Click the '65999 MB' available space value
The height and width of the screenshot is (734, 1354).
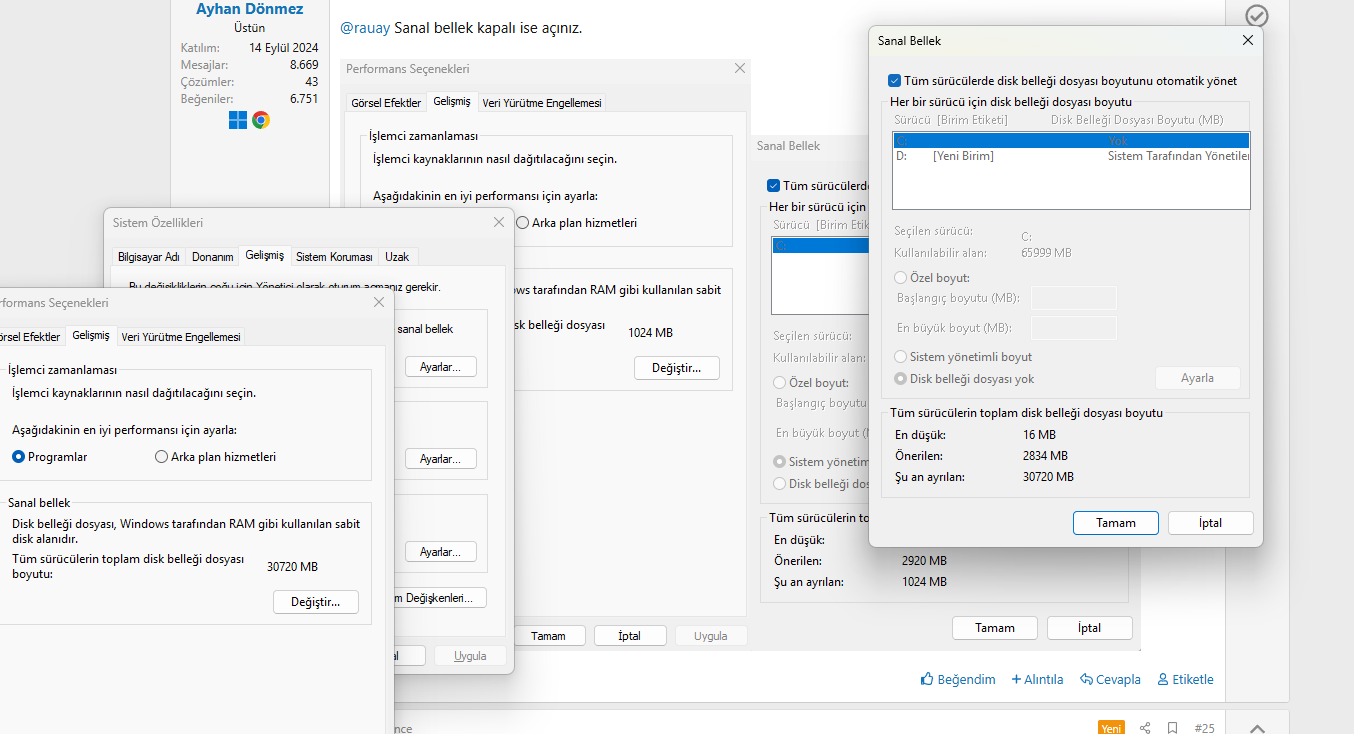[1046, 253]
